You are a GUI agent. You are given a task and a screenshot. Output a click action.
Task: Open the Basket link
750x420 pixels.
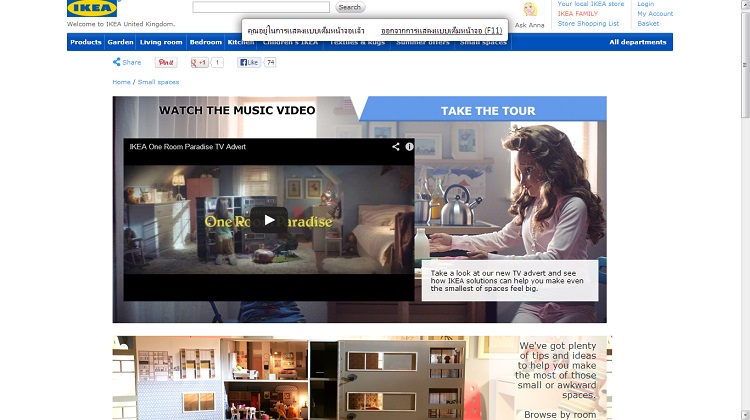(x=648, y=23)
